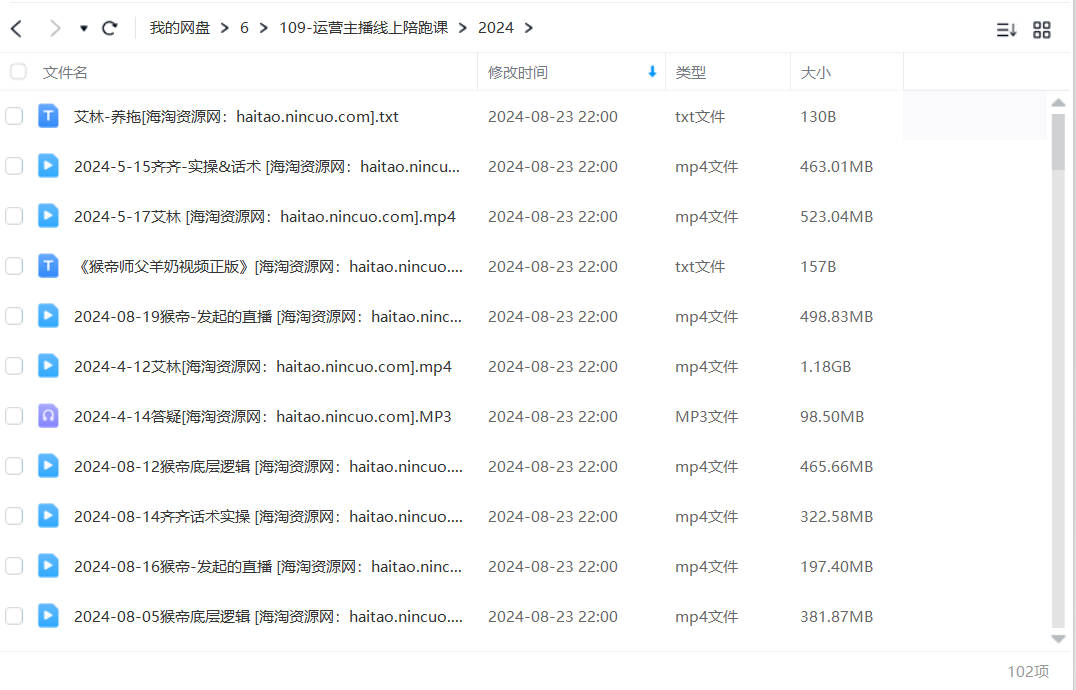Expand chevron after 2024 breadcrumb
Viewport: 1076px width, 690px height.
528,28
